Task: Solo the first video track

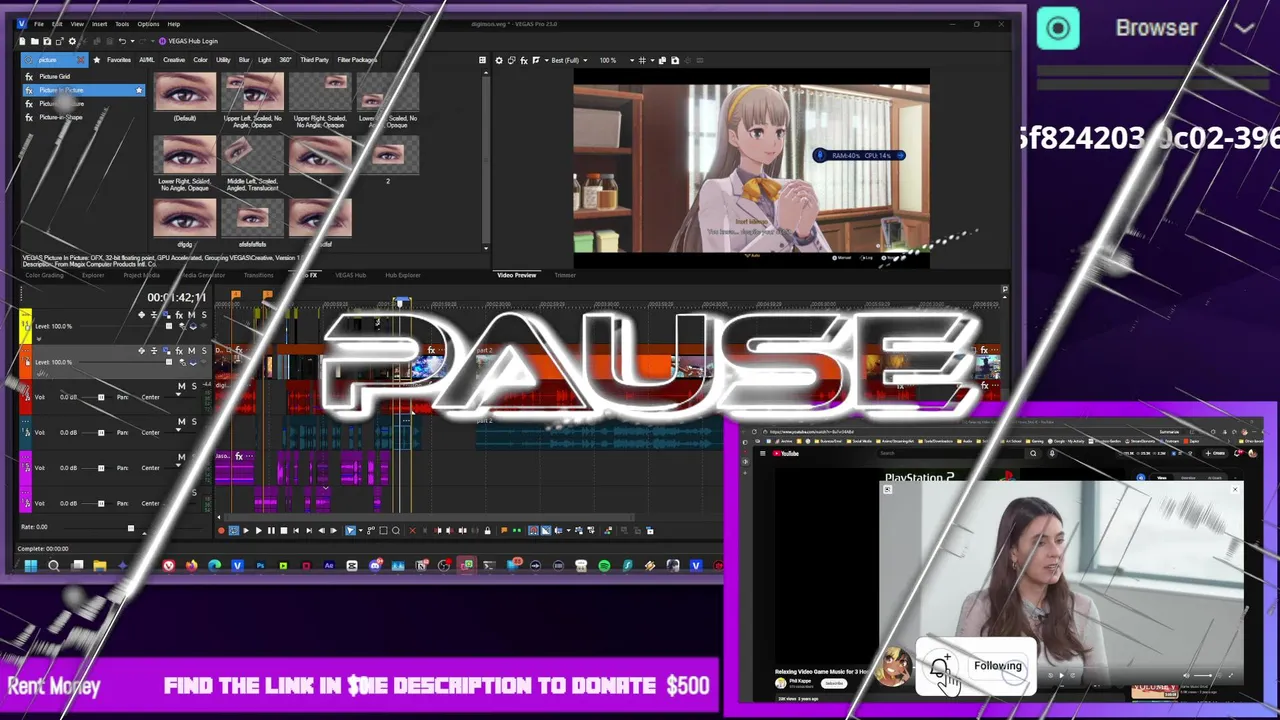Action: pyautogui.click(x=204, y=315)
